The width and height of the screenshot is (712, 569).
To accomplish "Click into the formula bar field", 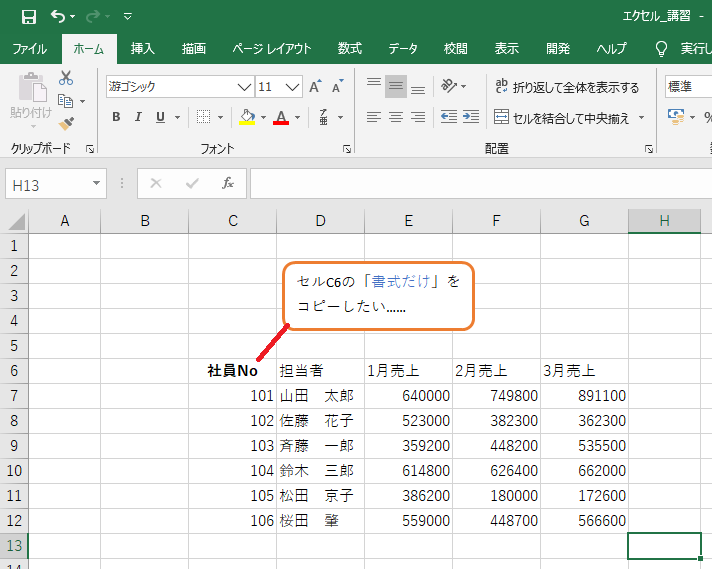I will (481, 183).
